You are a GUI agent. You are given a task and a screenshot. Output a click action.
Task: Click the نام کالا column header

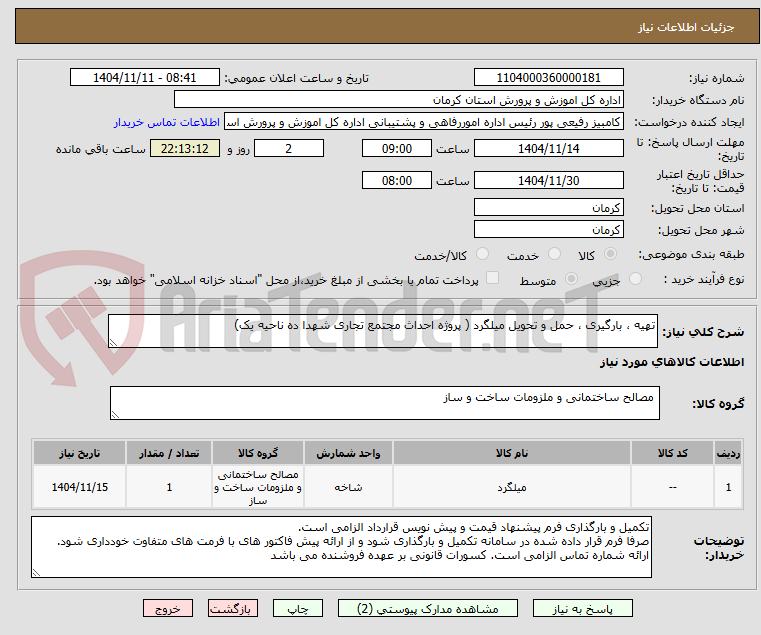pos(512,453)
